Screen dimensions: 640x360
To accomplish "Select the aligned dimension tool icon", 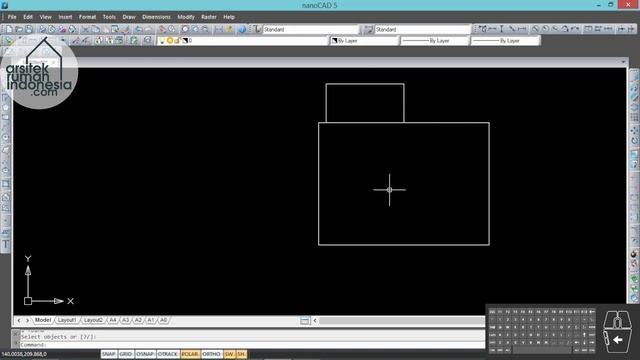I will pos(512,29).
